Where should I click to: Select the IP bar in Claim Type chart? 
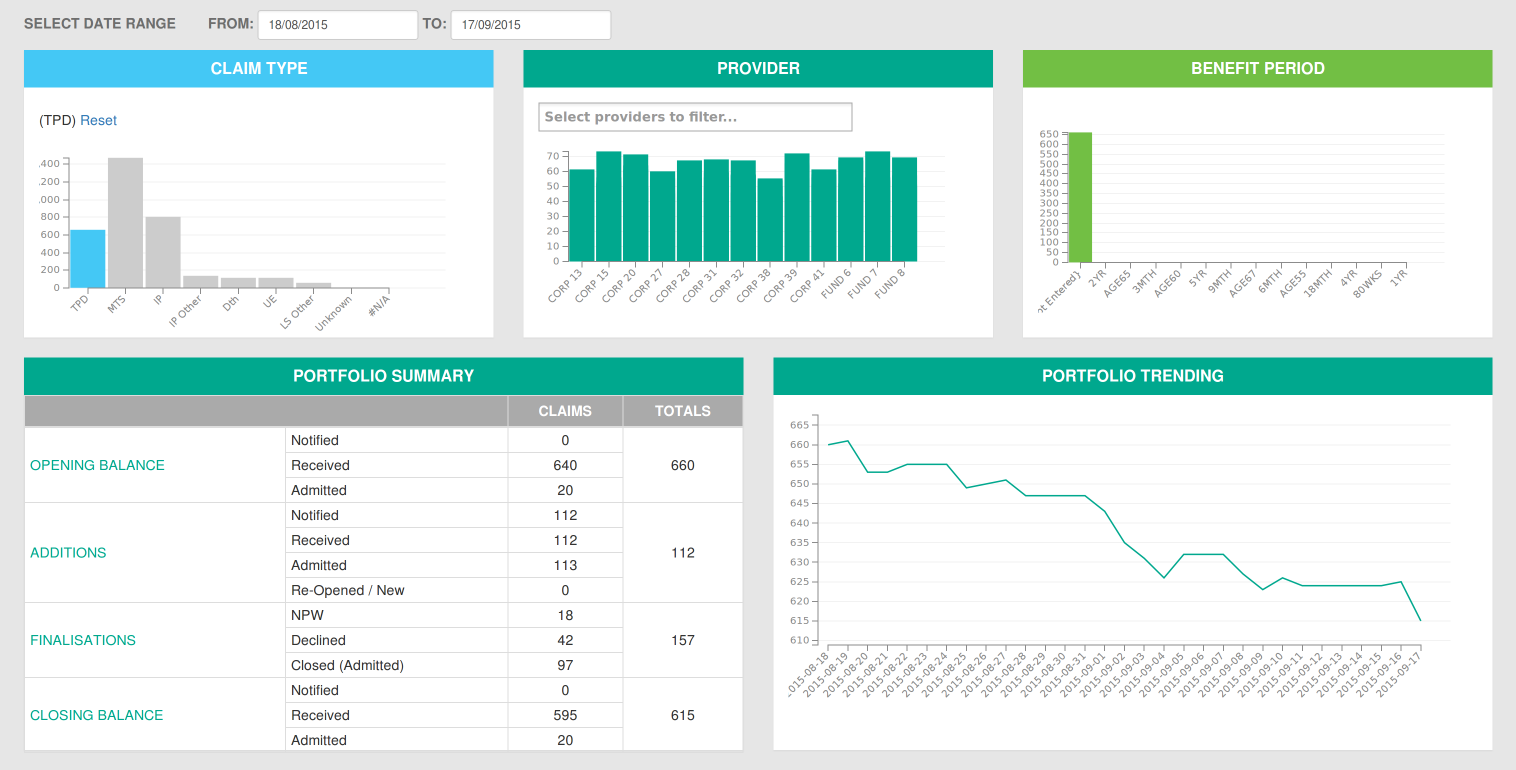coord(163,252)
